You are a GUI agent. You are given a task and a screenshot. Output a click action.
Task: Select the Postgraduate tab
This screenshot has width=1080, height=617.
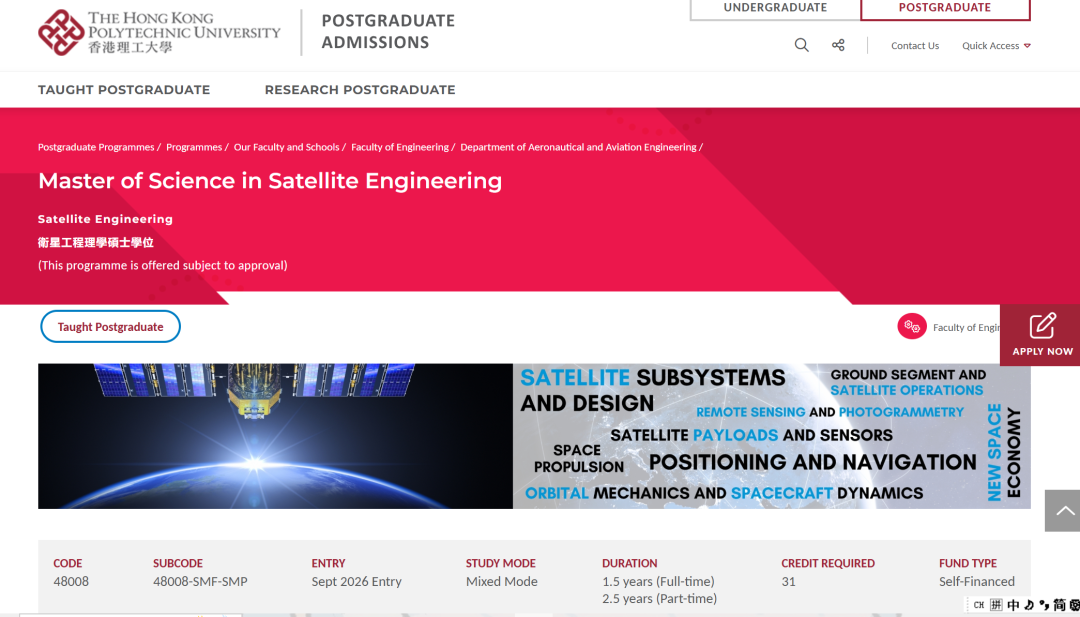(944, 8)
